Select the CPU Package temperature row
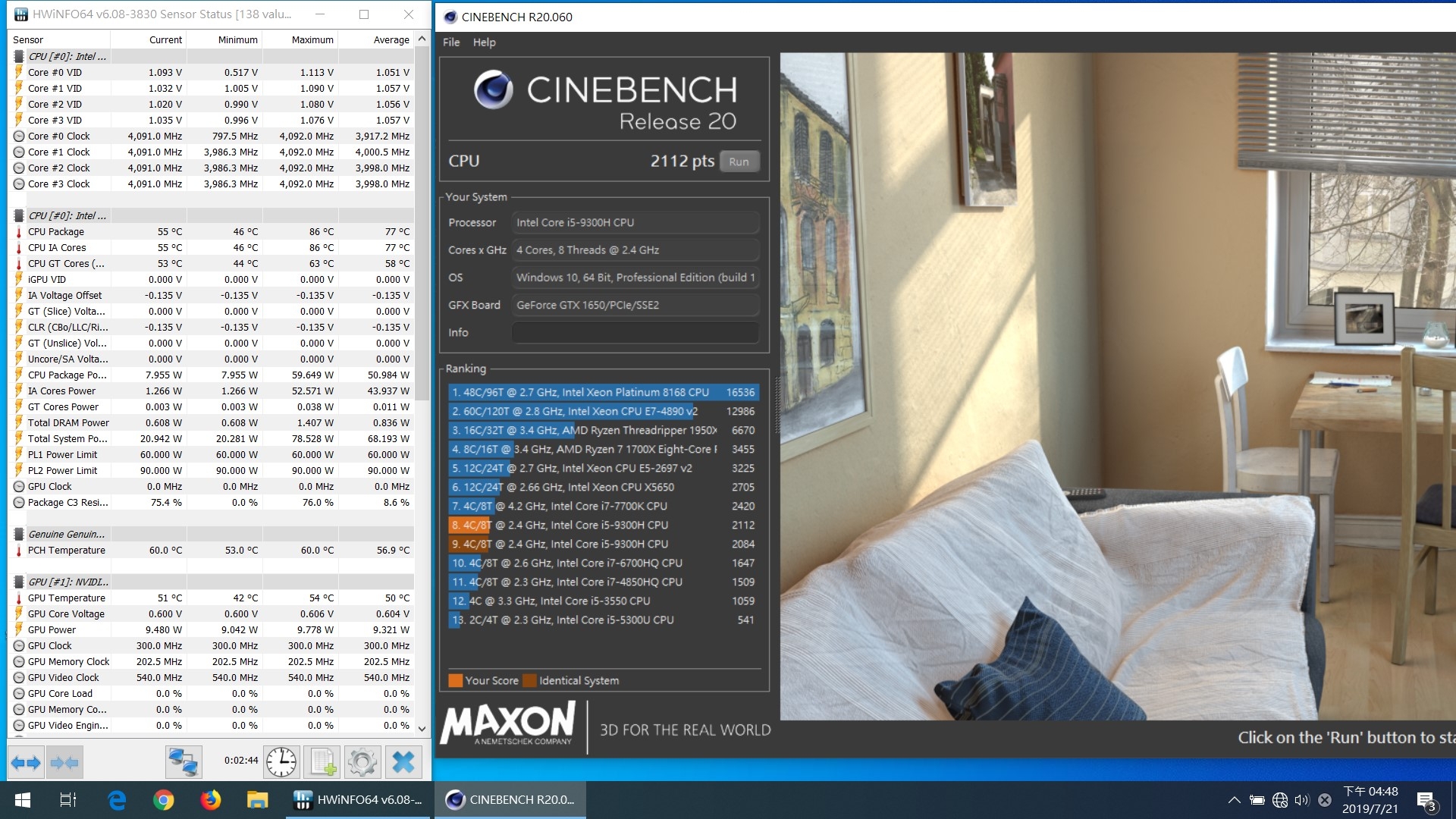The height and width of the screenshot is (819, 1456). pyautogui.click(x=212, y=231)
